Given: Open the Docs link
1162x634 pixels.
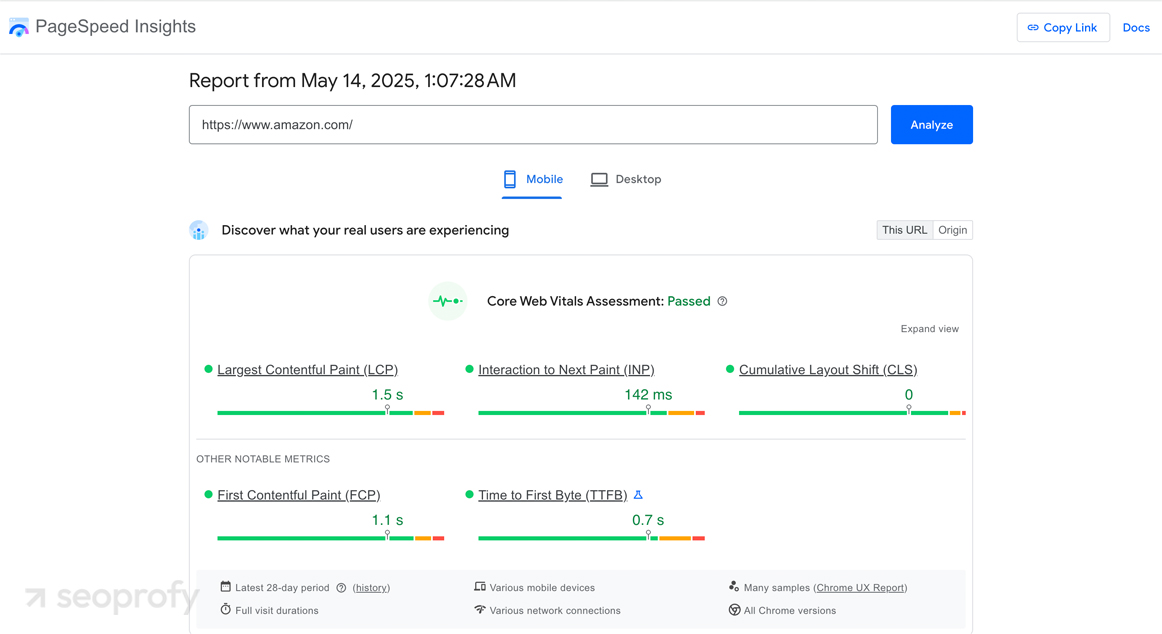Looking at the screenshot, I should point(1136,27).
